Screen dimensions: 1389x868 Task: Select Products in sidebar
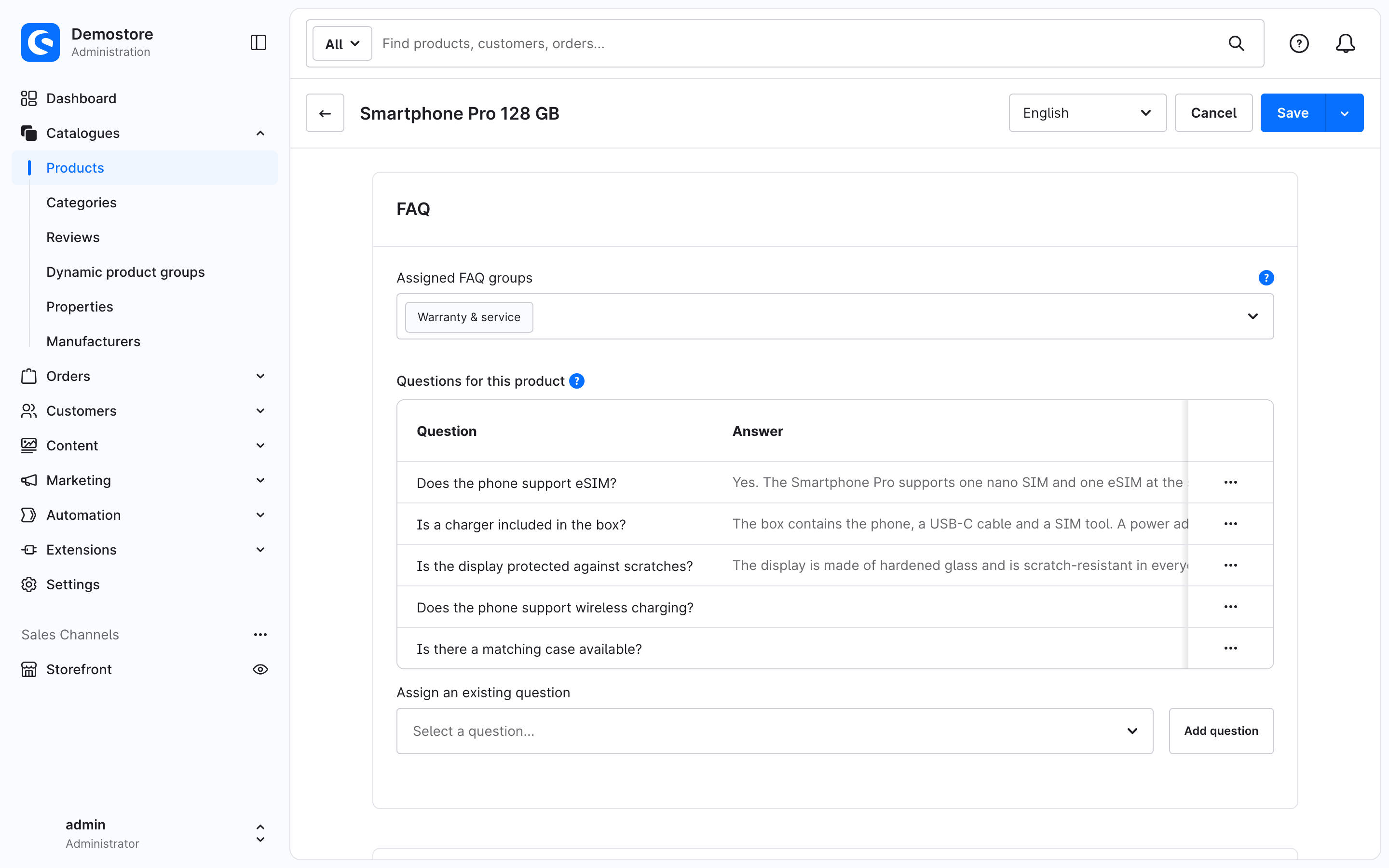pyautogui.click(x=145, y=168)
